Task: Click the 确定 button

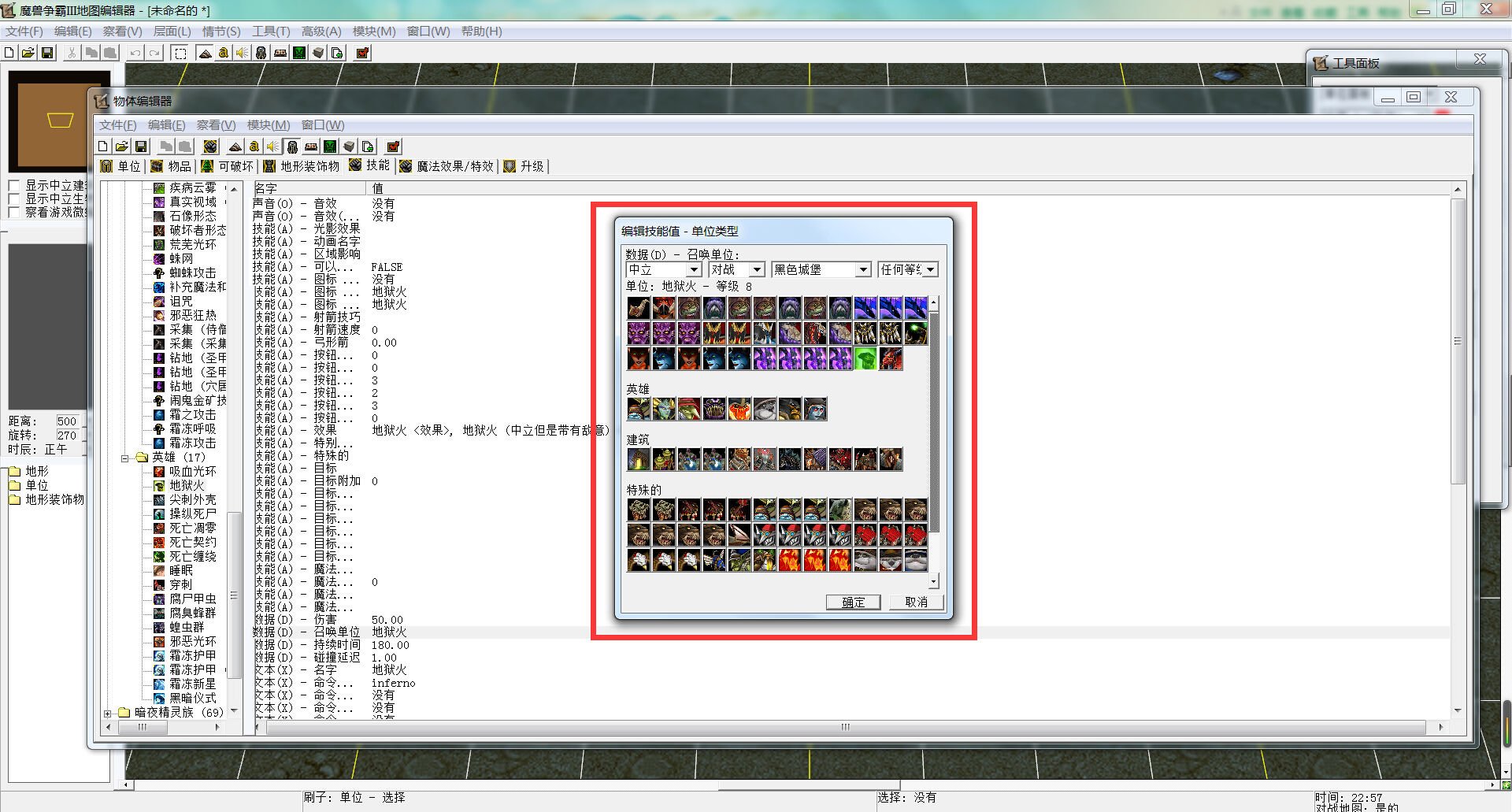Action: [x=853, y=603]
